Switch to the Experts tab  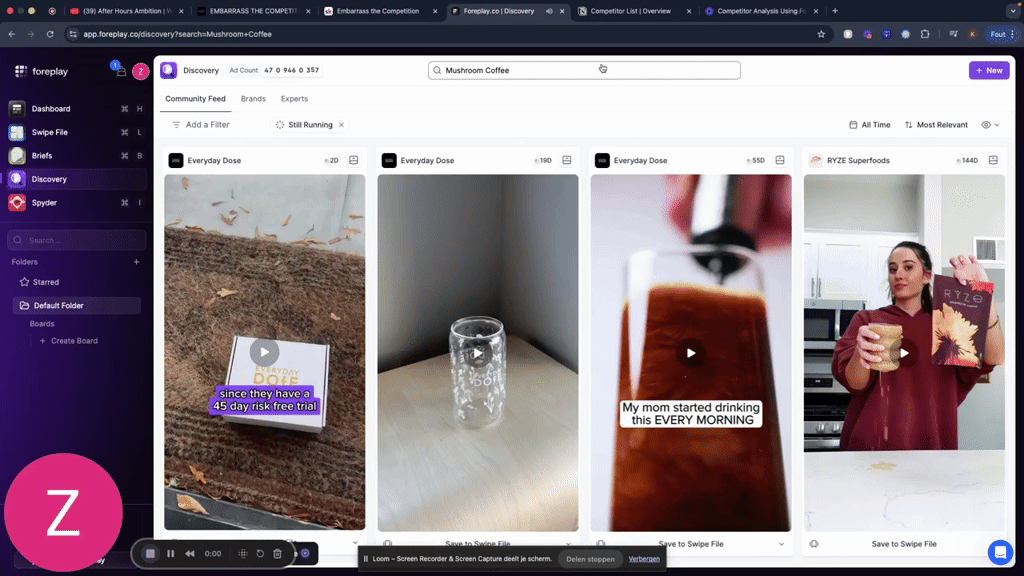point(294,99)
